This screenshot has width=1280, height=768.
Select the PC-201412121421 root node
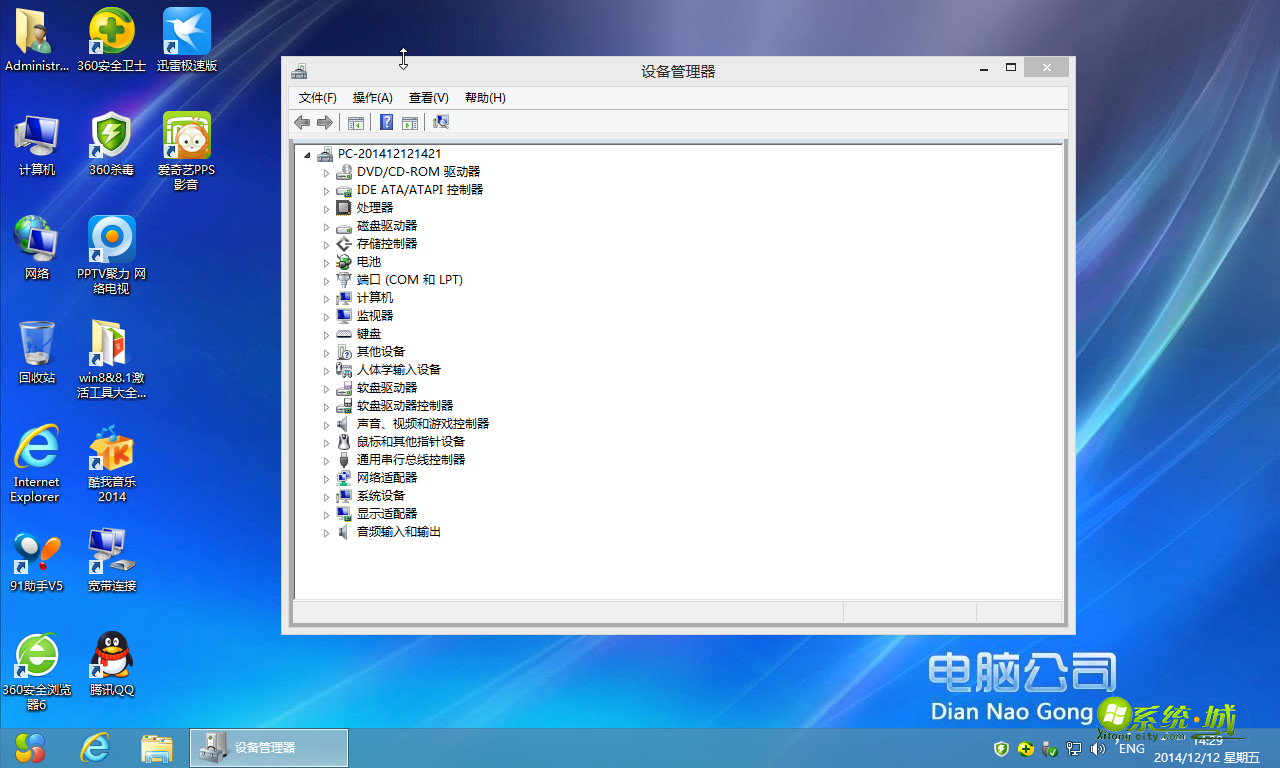(x=391, y=153)
